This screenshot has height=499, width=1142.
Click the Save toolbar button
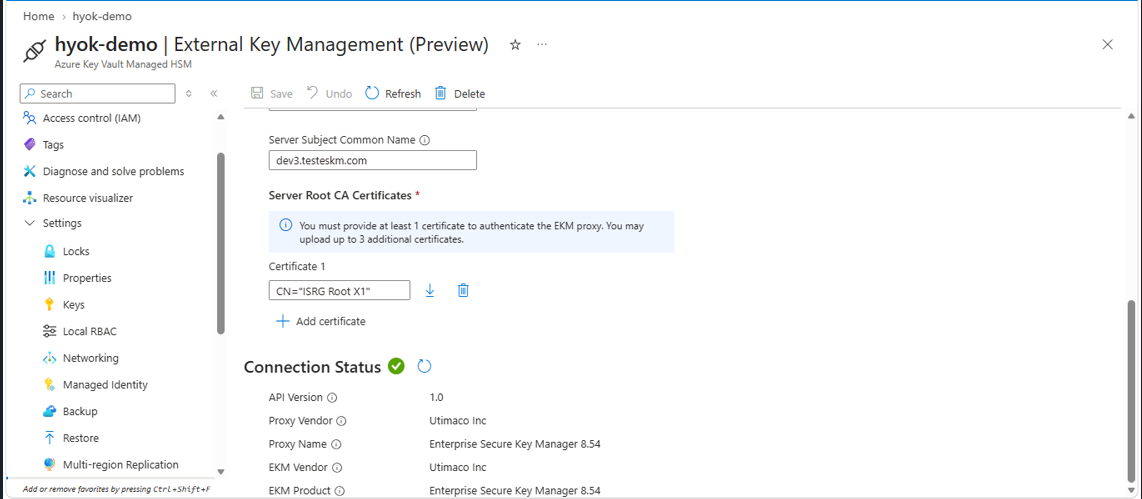click(x=272, y=94)
